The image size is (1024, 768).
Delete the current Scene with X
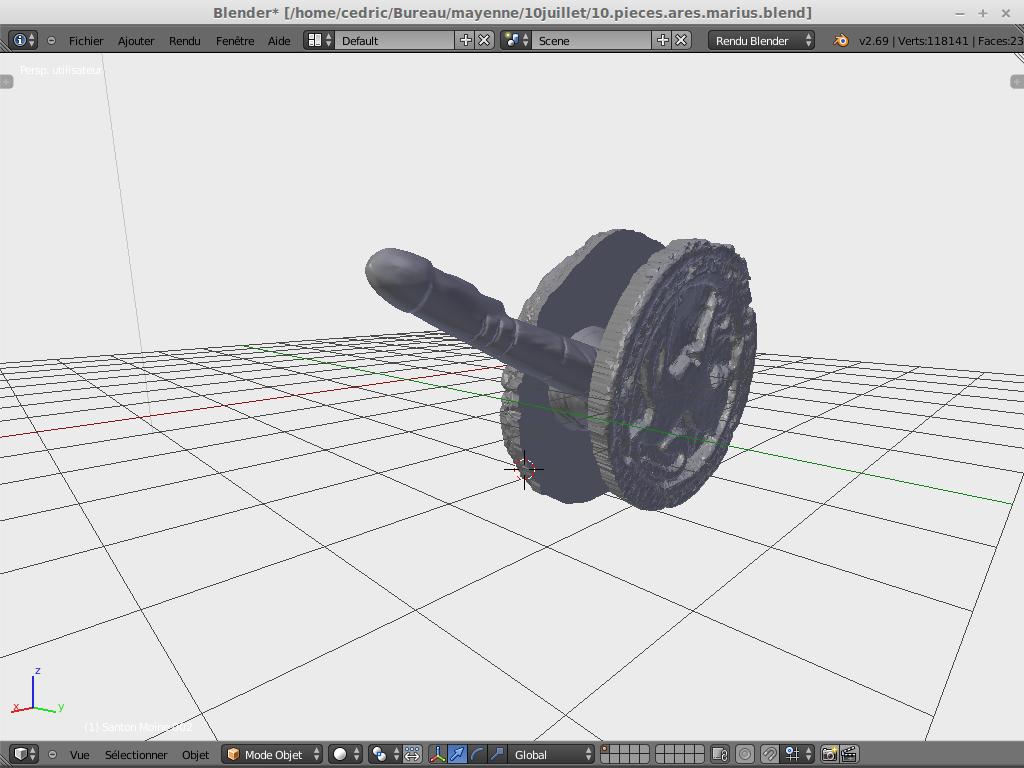click(681, 40)
